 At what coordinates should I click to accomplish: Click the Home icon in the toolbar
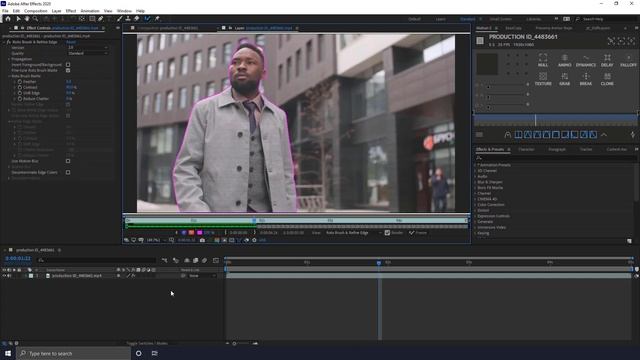click(8, 19)
